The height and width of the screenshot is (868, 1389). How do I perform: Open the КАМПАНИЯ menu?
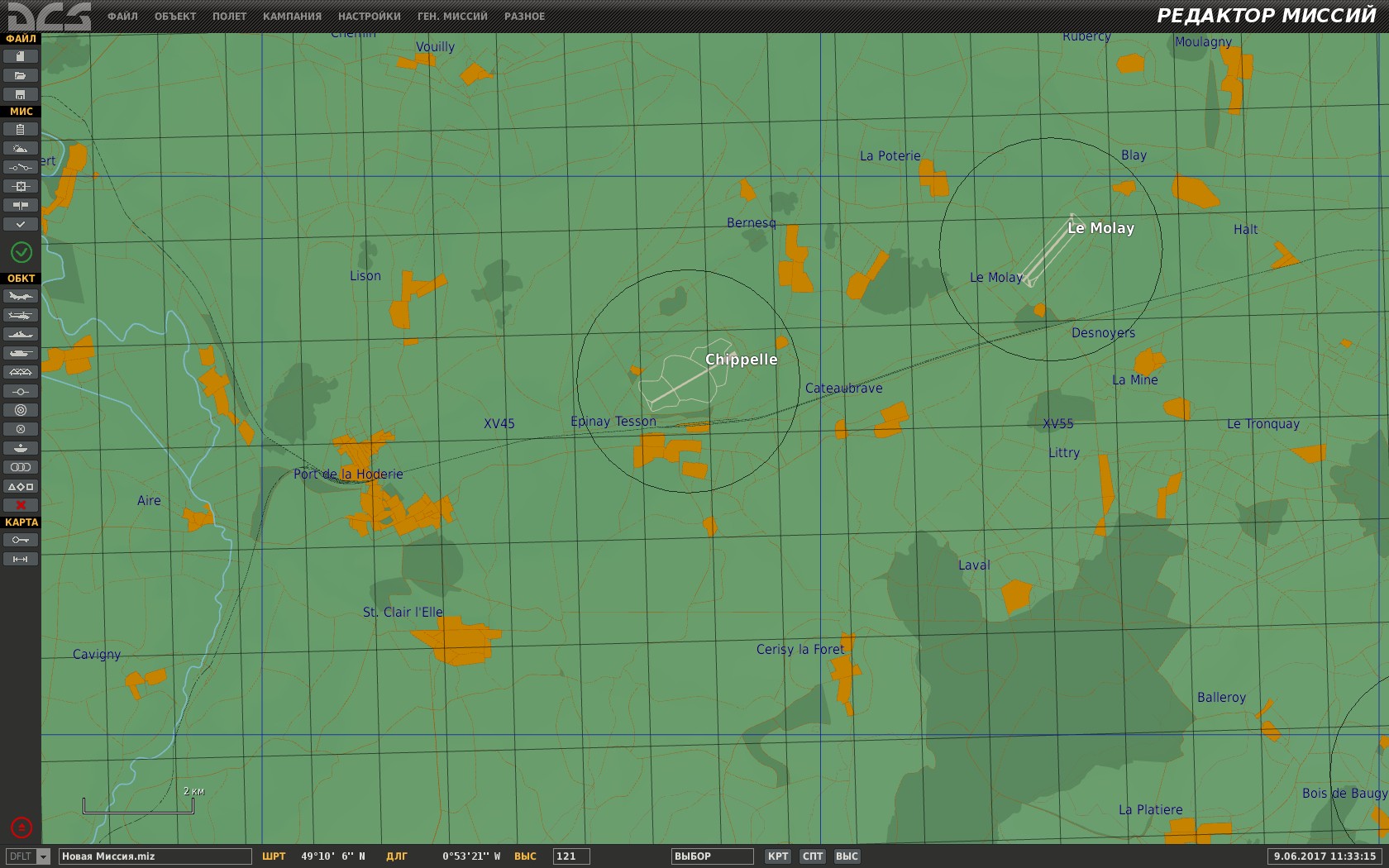tap(292, 16)
